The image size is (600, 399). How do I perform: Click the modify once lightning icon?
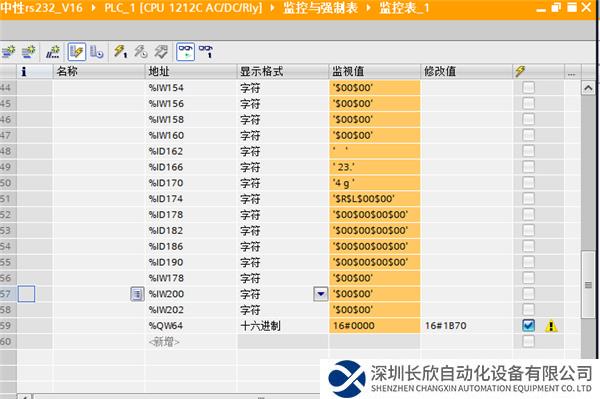(x=120, y=52)
